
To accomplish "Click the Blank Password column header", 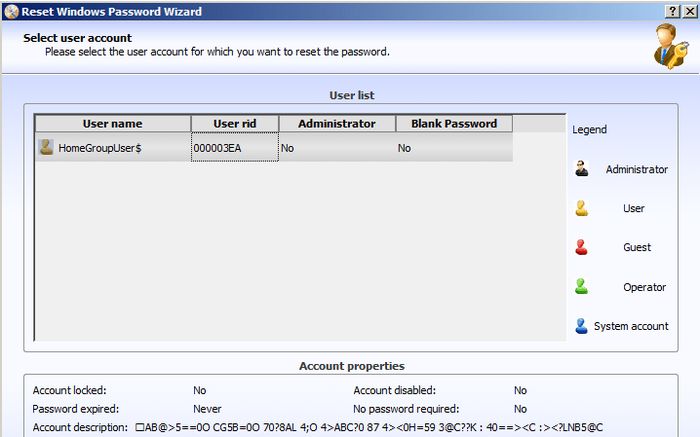I will pos(453,124).
